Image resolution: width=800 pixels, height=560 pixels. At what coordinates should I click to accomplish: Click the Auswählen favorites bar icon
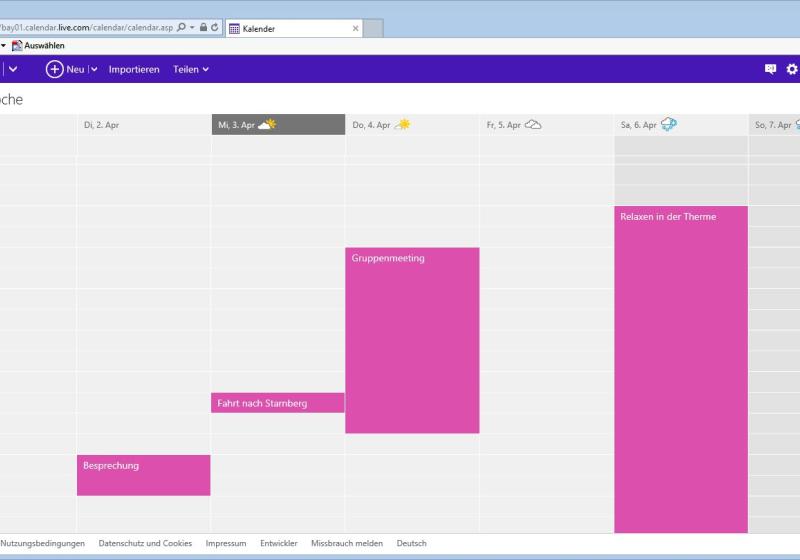17,46
